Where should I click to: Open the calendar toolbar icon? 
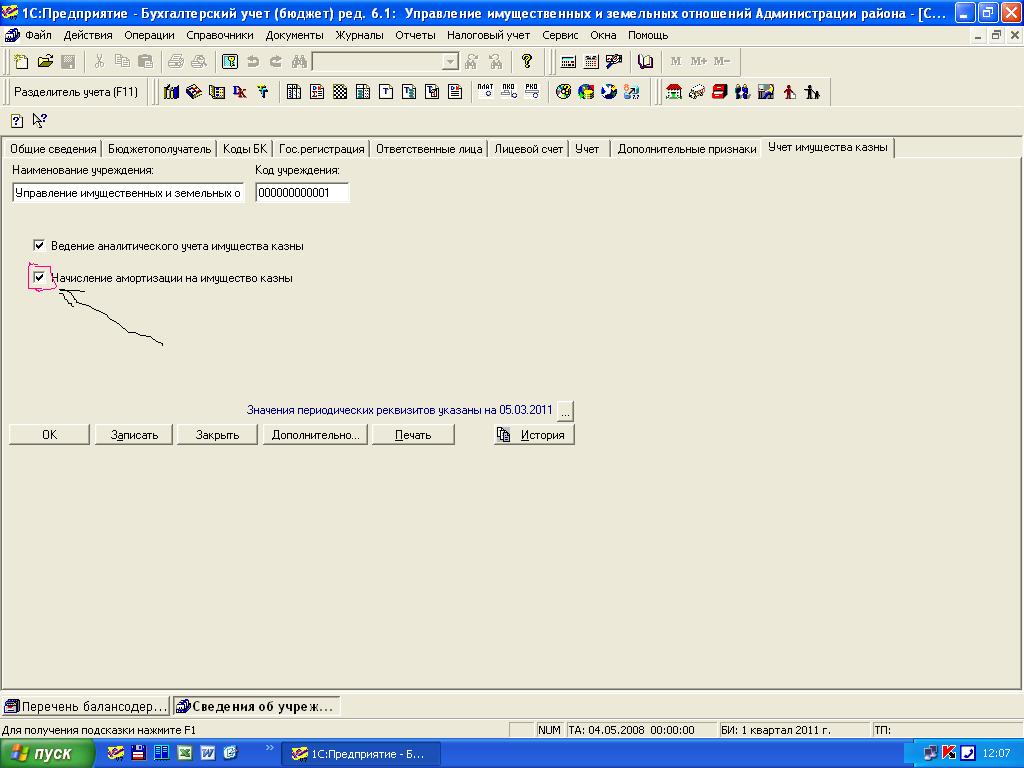591,62
